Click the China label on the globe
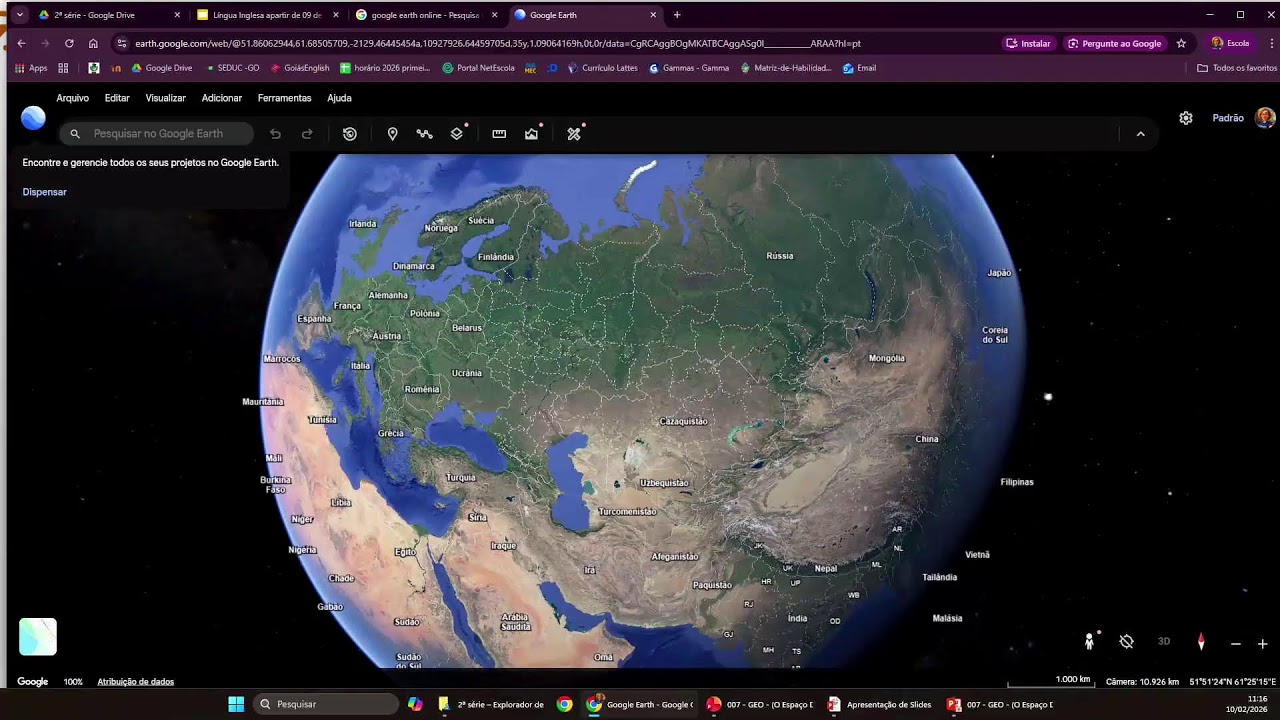This screenshot has width=1280, height=720. (927, 439)
